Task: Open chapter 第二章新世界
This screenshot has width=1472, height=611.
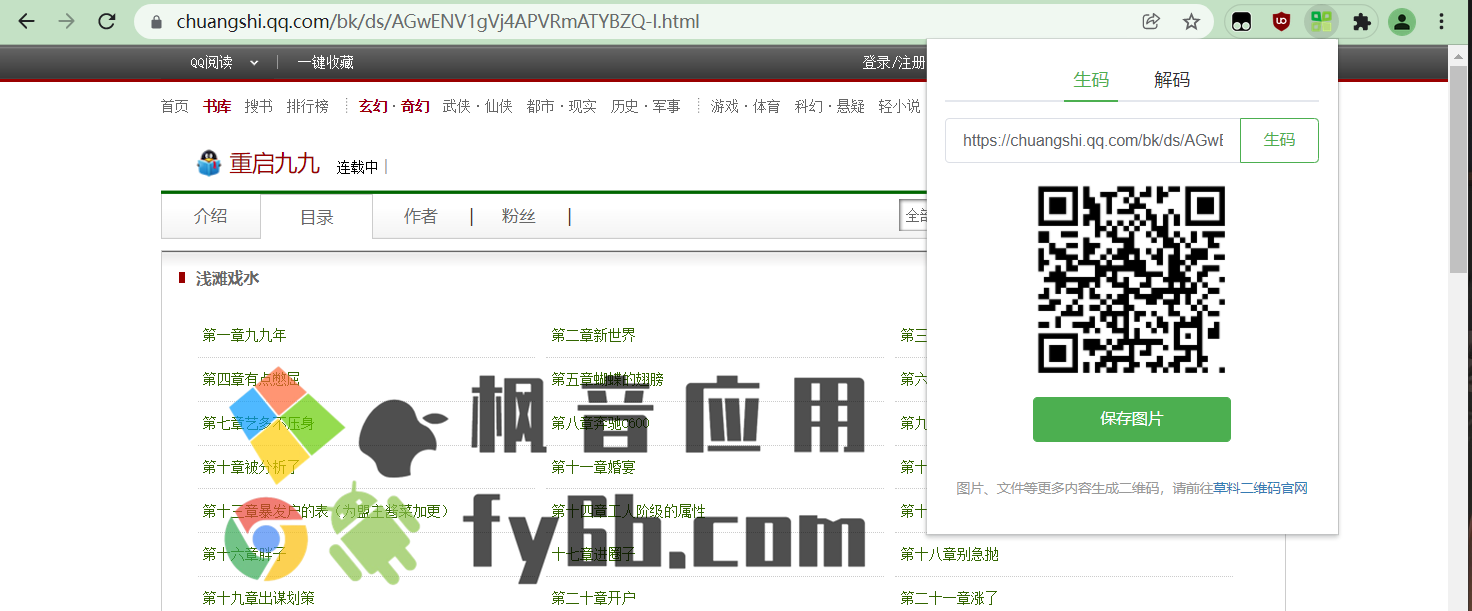Action: coord(593,335)
